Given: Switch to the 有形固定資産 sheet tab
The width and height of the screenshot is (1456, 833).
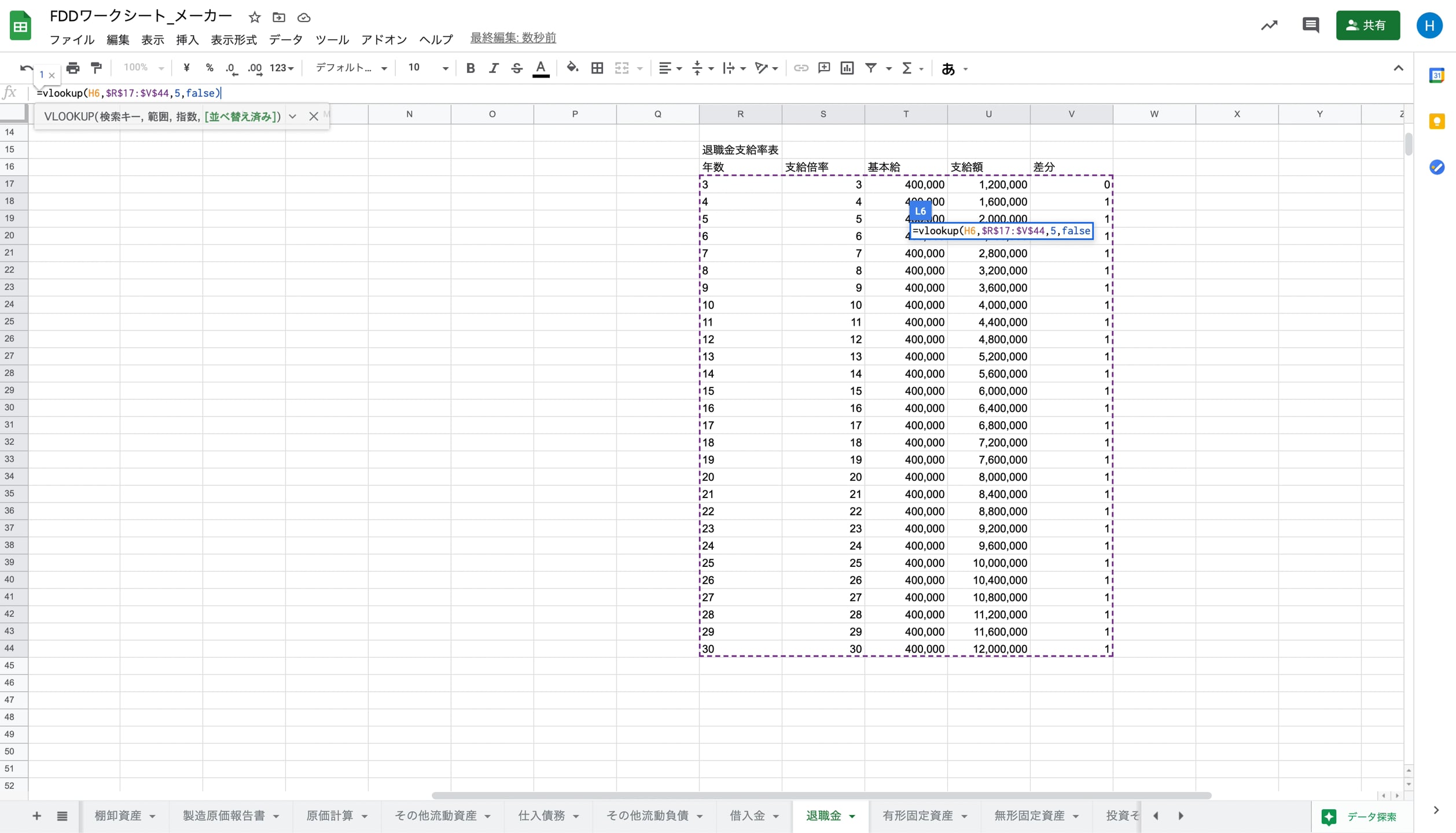Looking at the screenshot, I should click(917, 816).
